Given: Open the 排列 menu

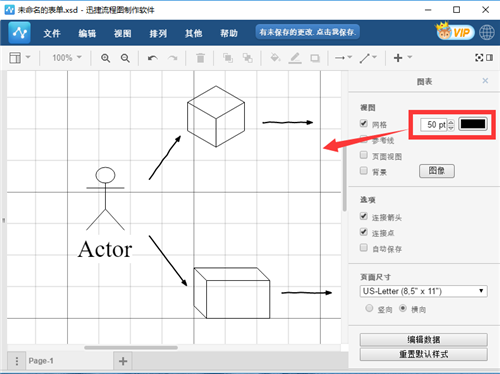Looking at the screenshot, I should click(158, 33).
